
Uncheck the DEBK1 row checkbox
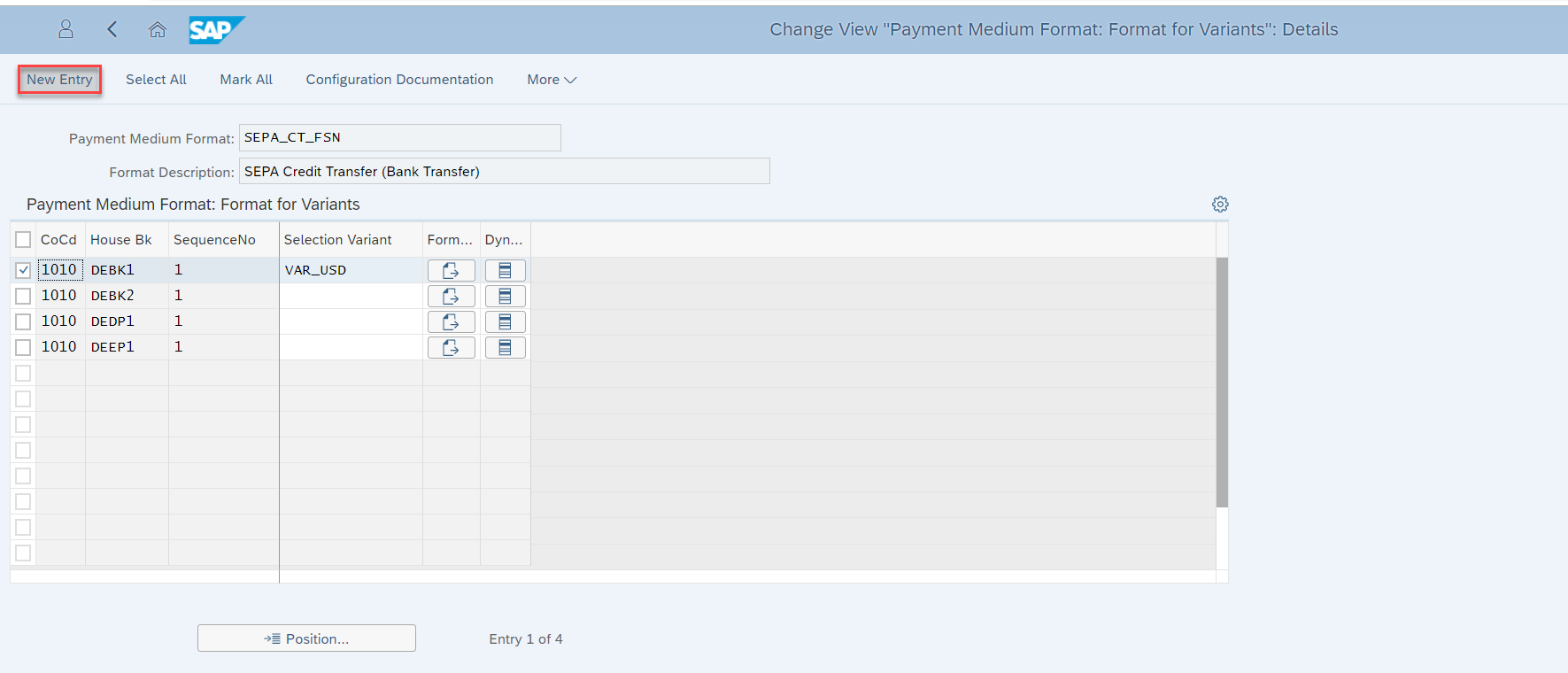coord(23,270)
